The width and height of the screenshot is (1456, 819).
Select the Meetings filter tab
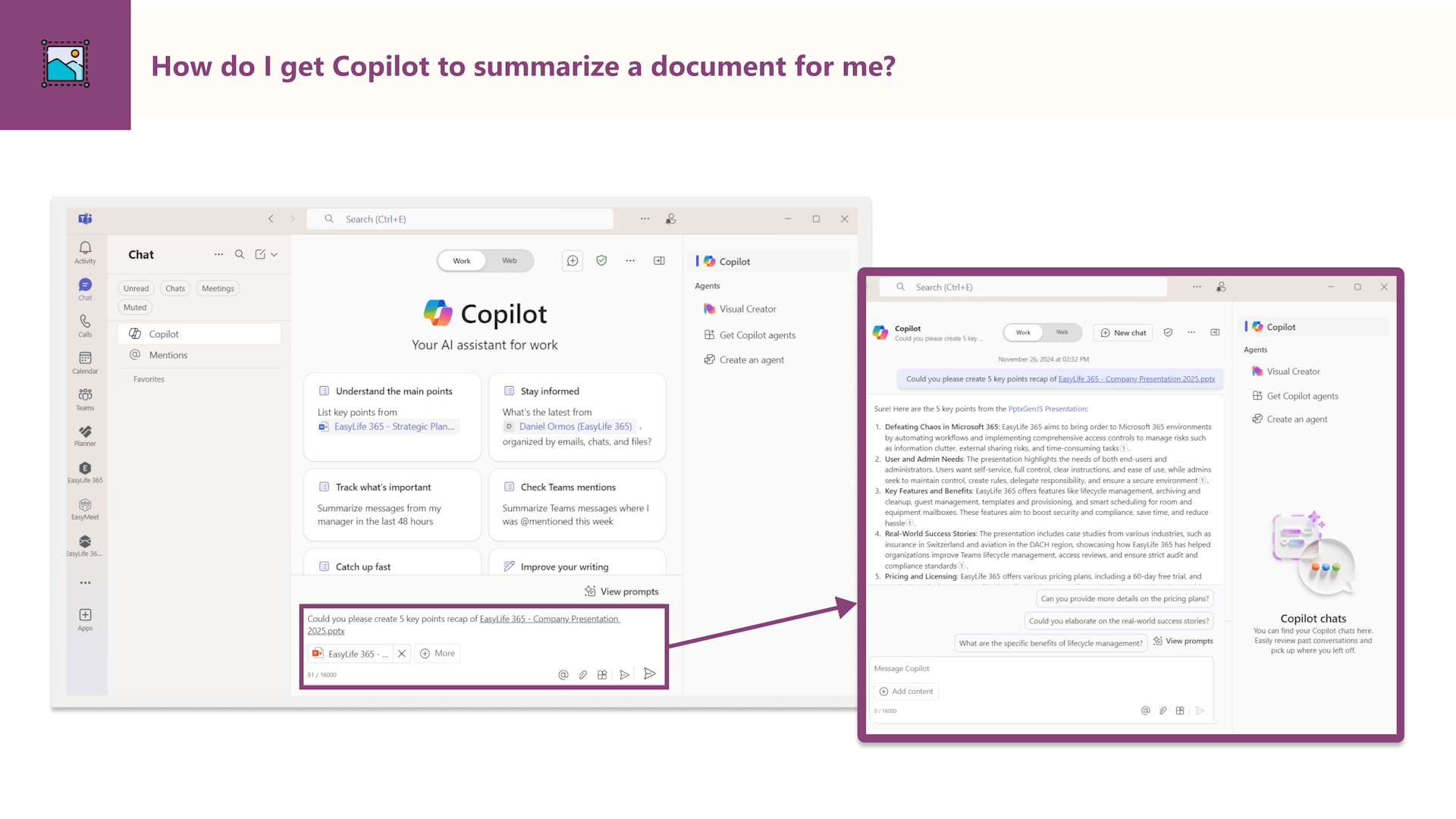218,288
